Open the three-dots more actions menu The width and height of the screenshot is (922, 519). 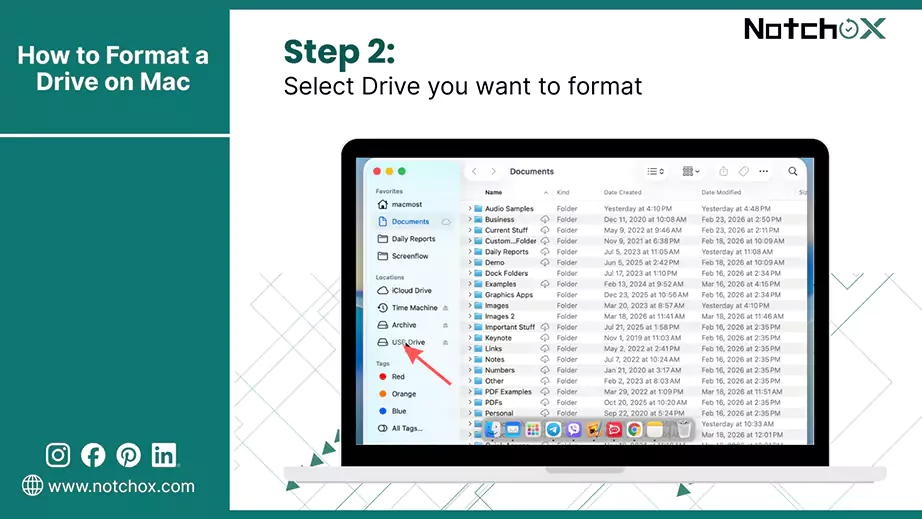pyautogui.click(x=763, y=172)
